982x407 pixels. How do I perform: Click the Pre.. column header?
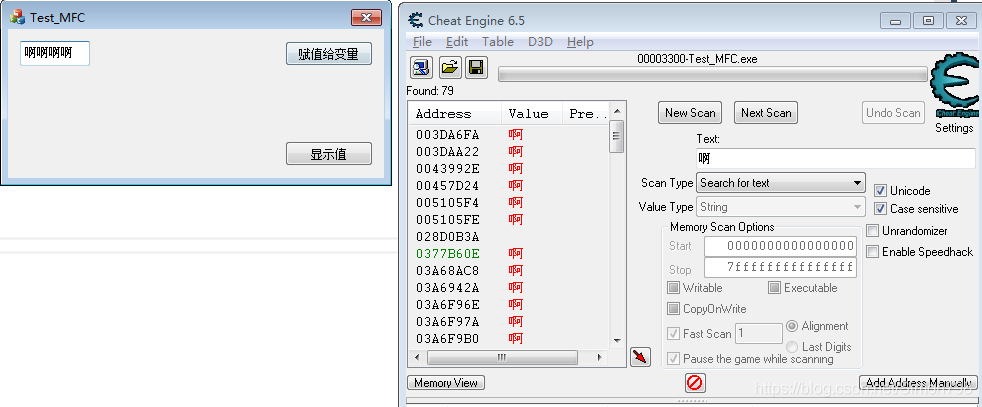click(585, 114)
